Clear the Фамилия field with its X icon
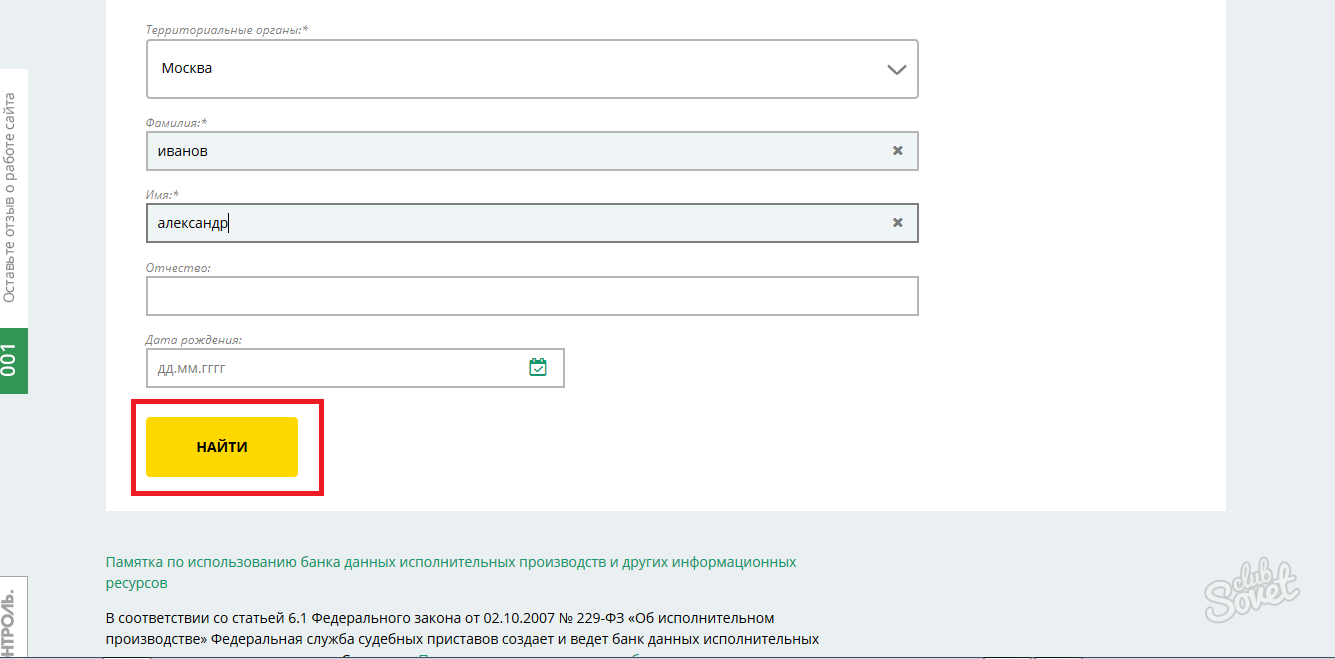 [897, 151]
